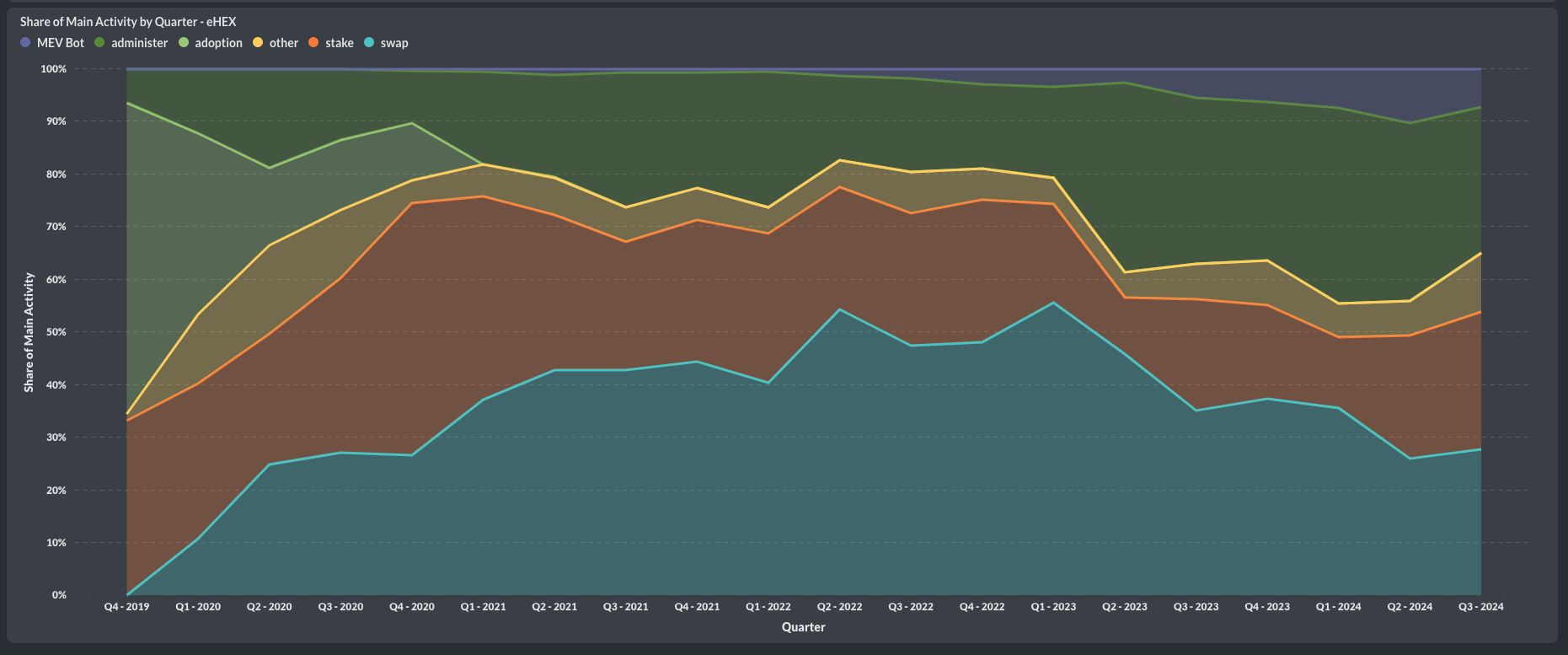Viewport: 1568px width, 655px height.
Task: Click the Q4 - 2021 axis label
Action: pos(697,607)
